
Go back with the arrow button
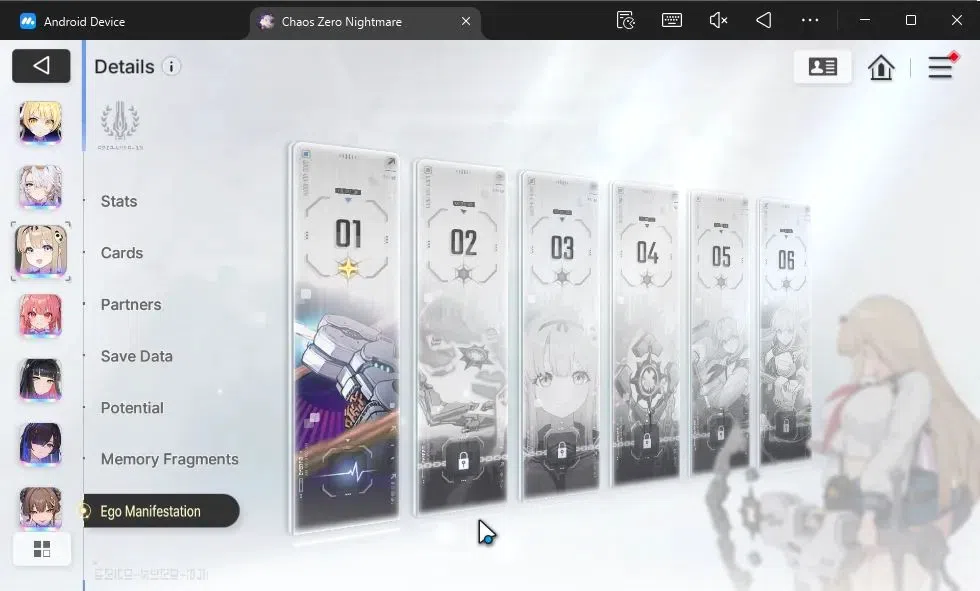[x=41, y=66]
